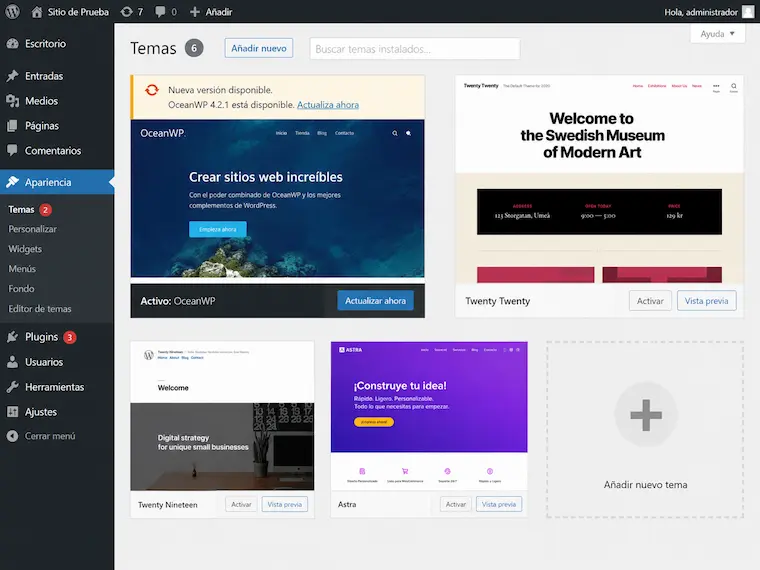Click the Actualiza ahora link in notice
The image size is (760, 570).
pyautogui.click(x=328, y=105)
